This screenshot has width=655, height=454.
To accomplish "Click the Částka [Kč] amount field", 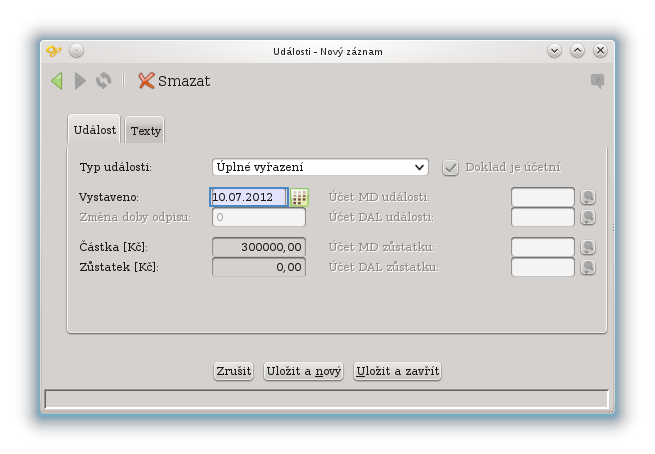I will [259, 247].
